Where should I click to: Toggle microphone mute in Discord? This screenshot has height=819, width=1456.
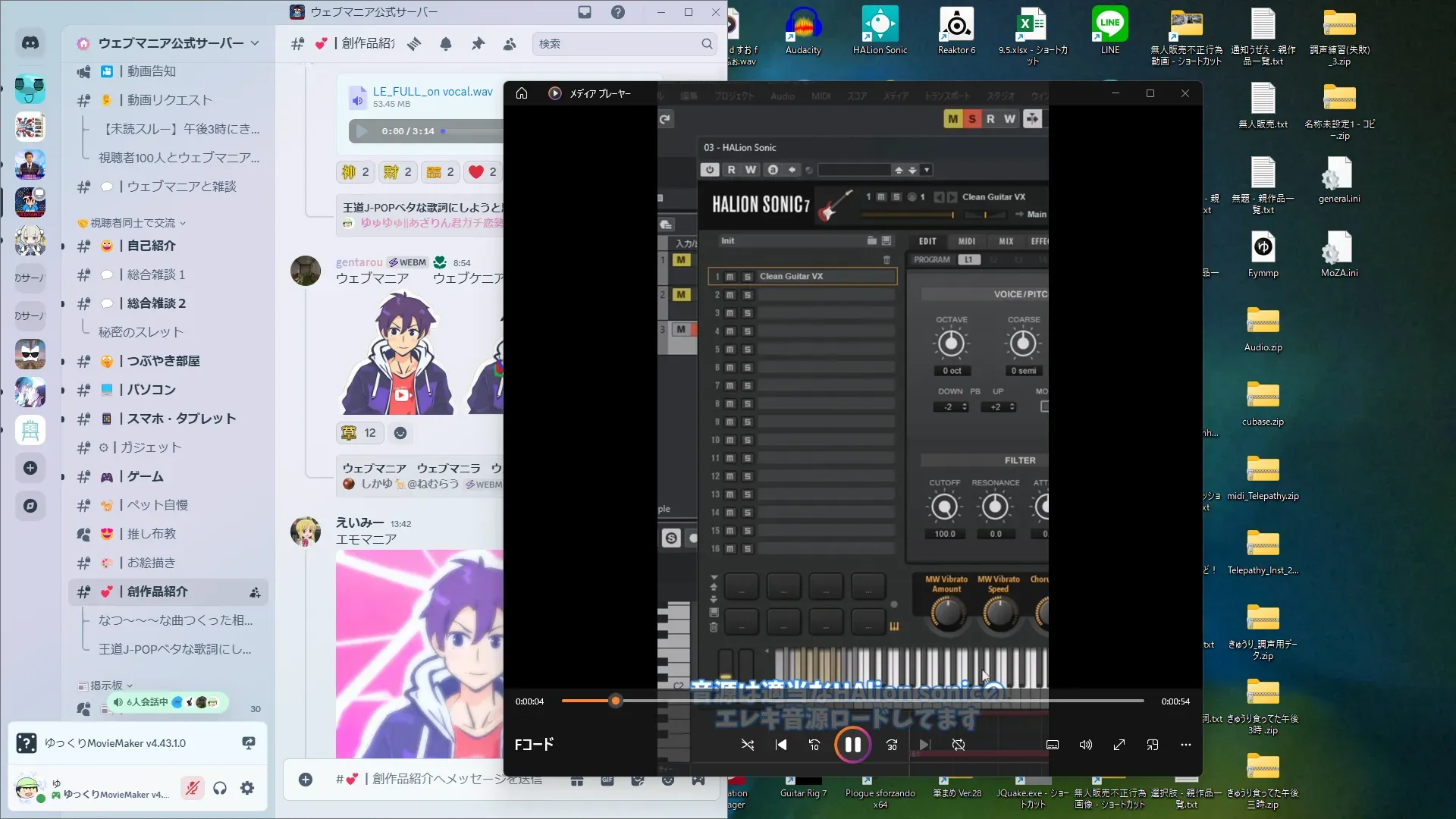[193, 789]
